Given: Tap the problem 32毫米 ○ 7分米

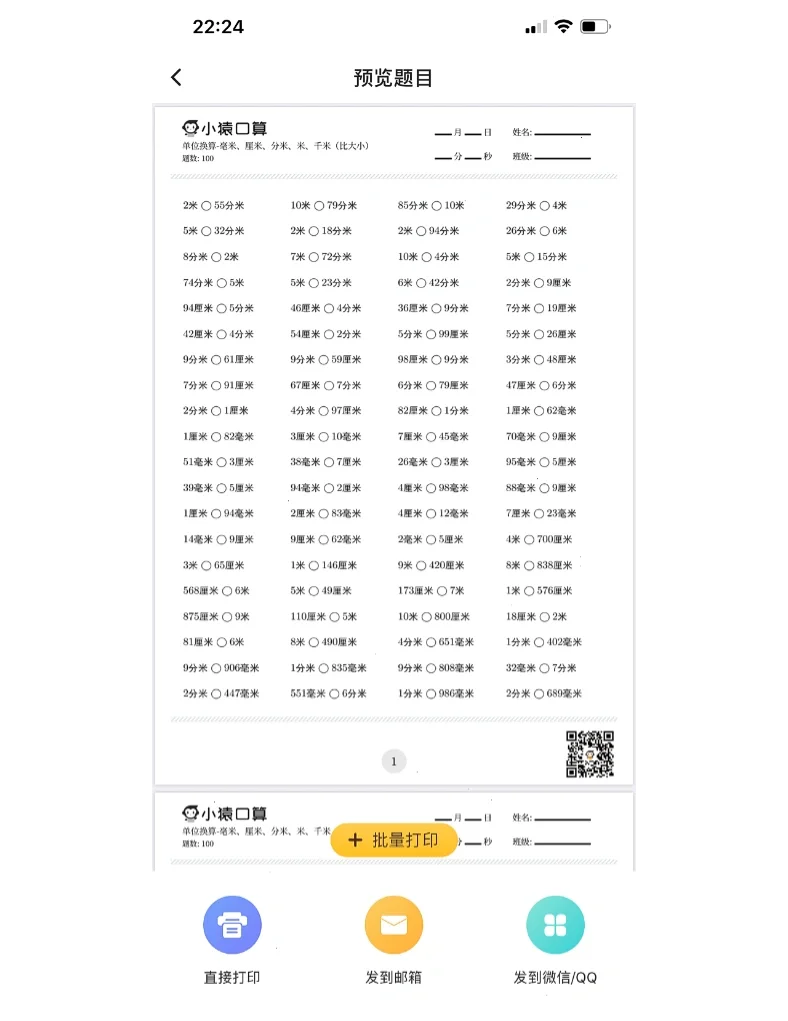Looking at the screenshot, I should pos(541,667).
